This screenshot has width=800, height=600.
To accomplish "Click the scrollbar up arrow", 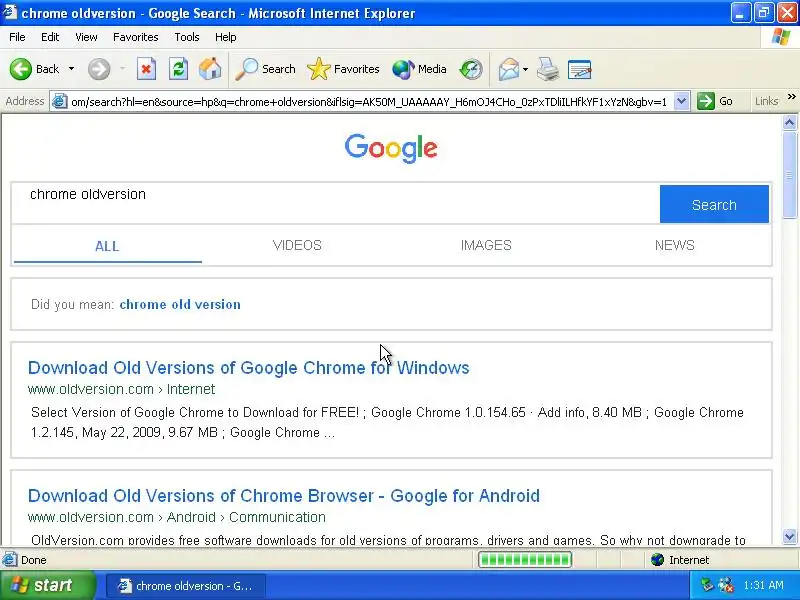I will (789, 122).
